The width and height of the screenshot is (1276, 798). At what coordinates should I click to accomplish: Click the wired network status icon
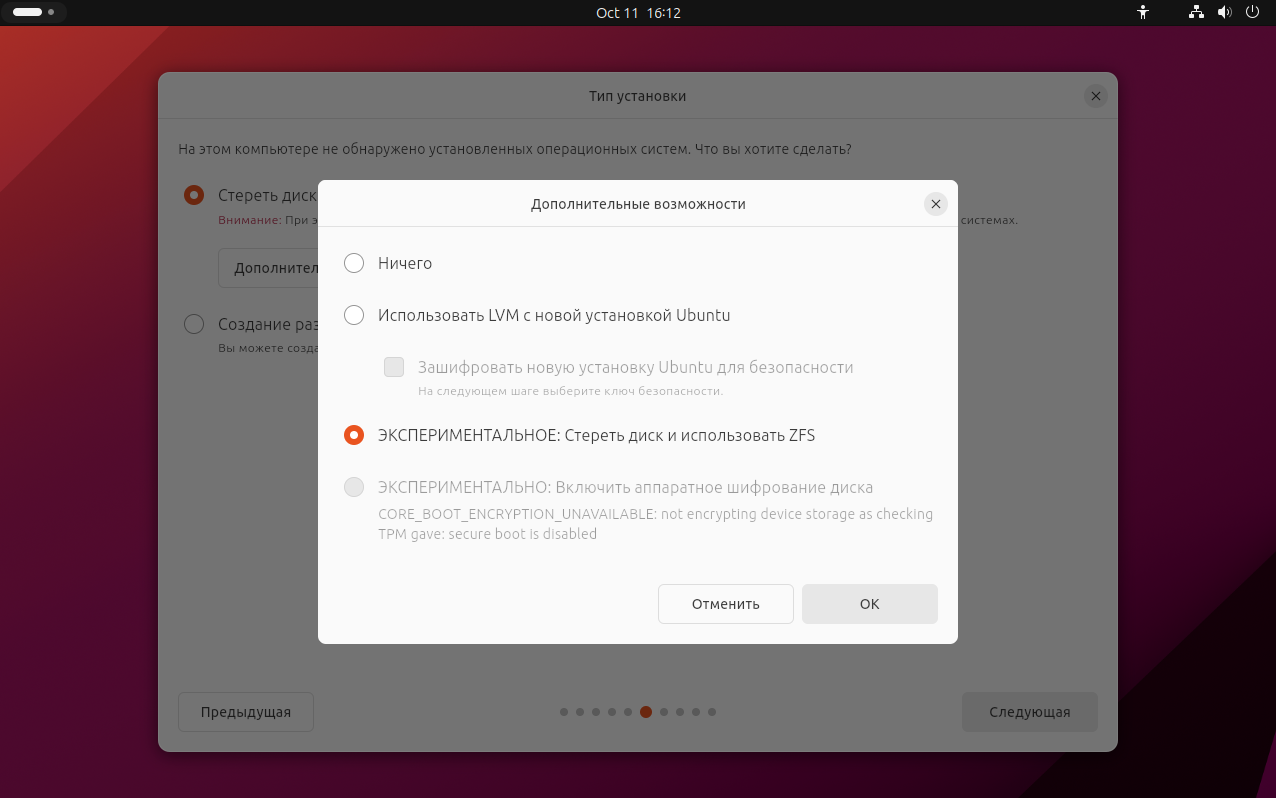1196,13
